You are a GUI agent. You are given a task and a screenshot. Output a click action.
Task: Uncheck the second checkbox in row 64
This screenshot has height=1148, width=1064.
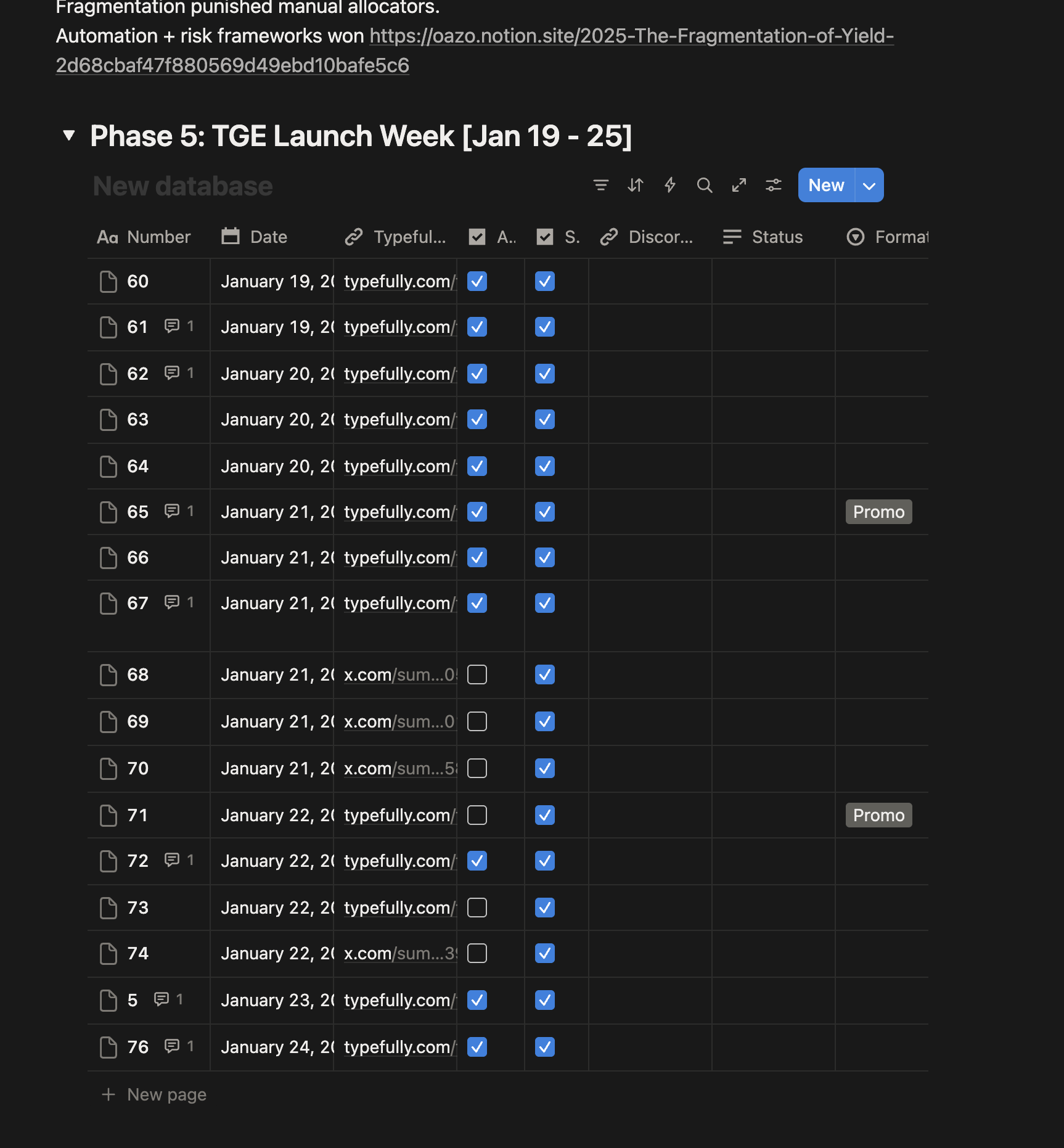click(x=545, y=466)
